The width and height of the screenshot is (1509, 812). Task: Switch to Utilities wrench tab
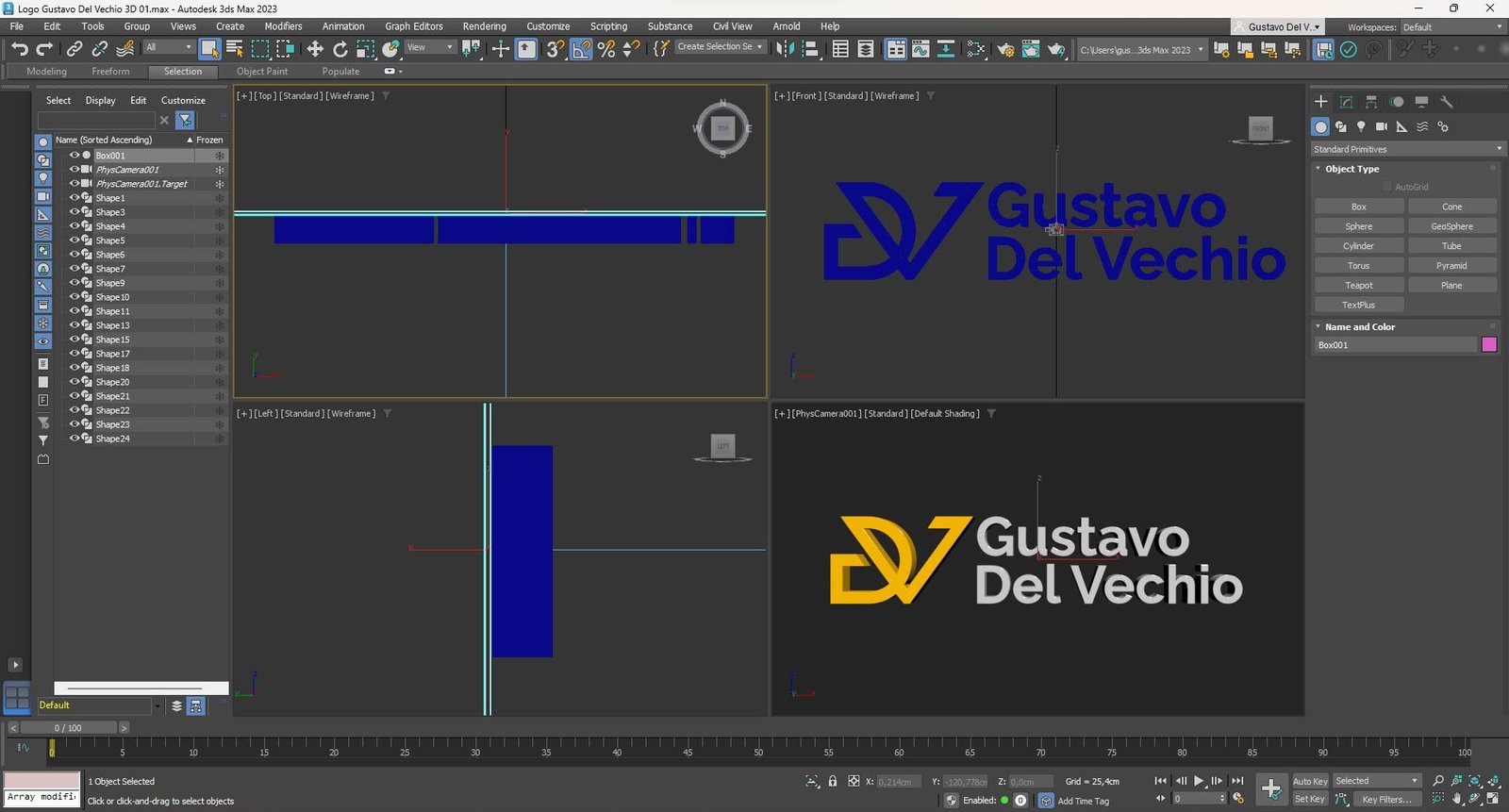point(1447,101)
